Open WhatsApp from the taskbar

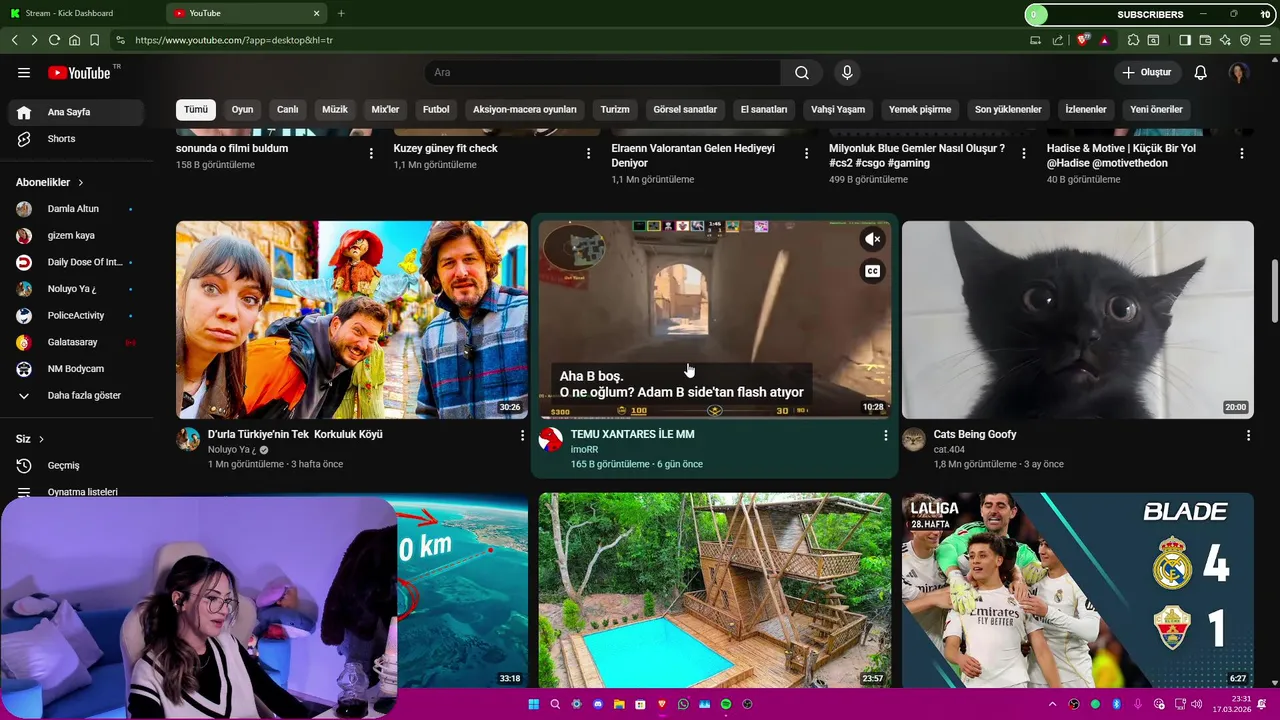[683, 704]
